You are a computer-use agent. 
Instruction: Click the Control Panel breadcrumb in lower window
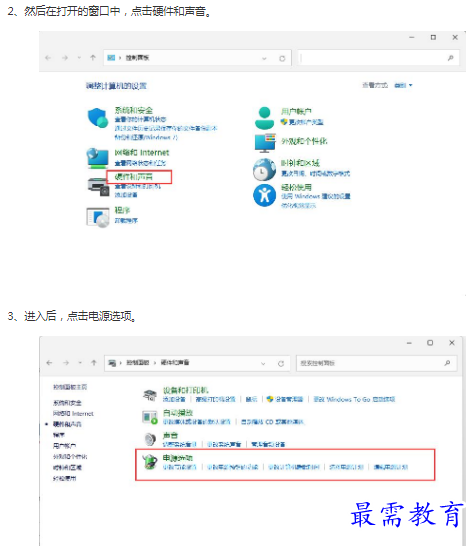pyautogui.click(x=137, y=363)
